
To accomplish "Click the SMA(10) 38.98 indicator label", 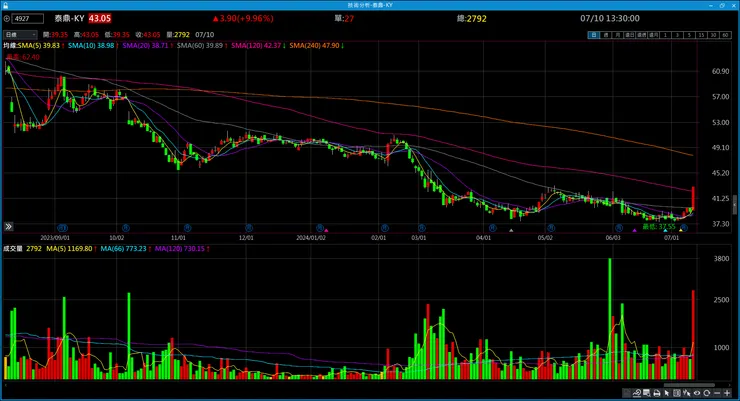I will point(93,46).
